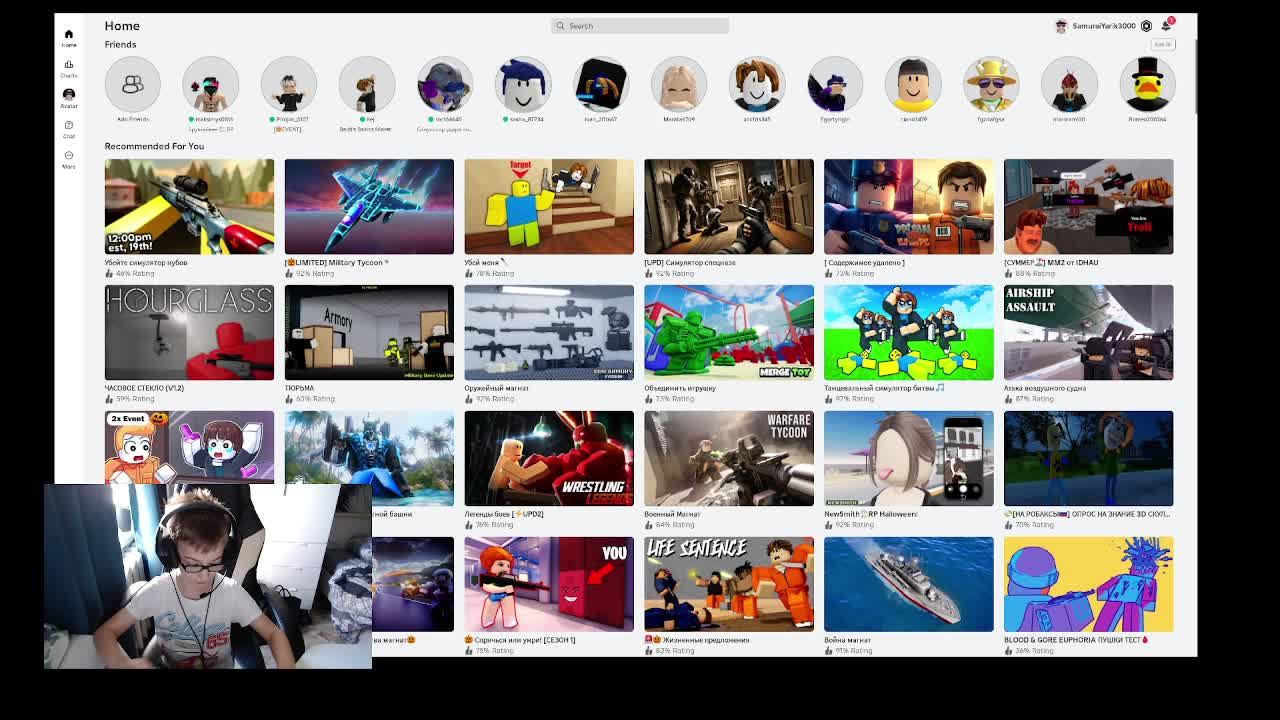Open Blood & Gore Euphoria thumbnail
This screenshot has height=720, width=1280.
pyautogui.click(x=1089, y=584)
